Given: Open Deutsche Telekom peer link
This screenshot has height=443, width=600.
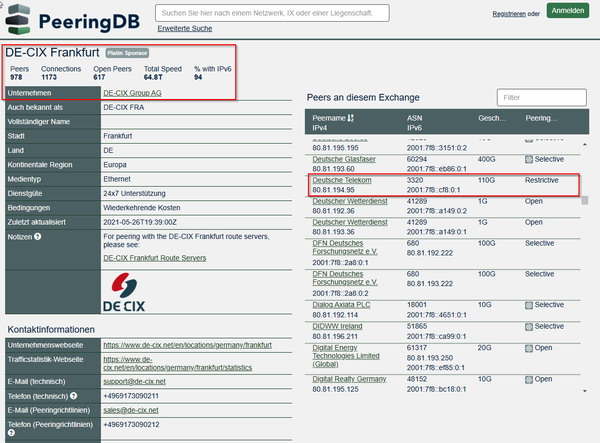Looking at the screenshot, I should [342, 180].
